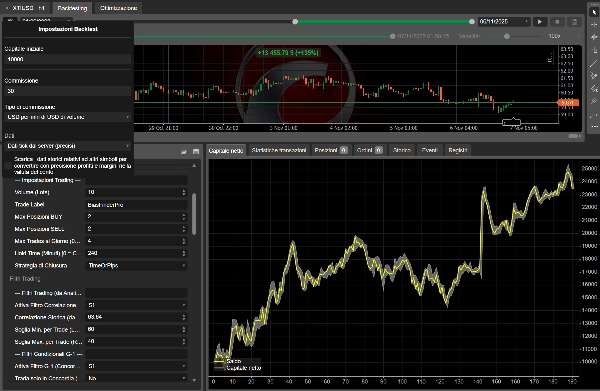Start backtest with the play button
Image resolution: width=600 pixels, height=391 pixels.
pyautogui.click(x=540, y=22)
